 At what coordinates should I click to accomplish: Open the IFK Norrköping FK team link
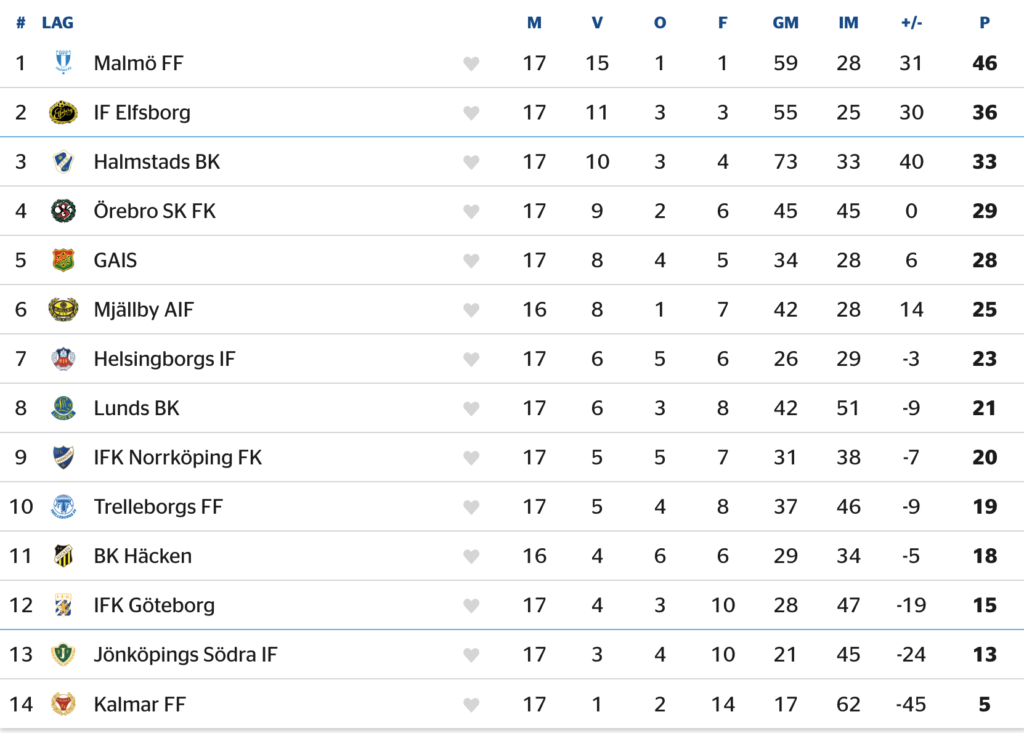(x=177, y=457)
